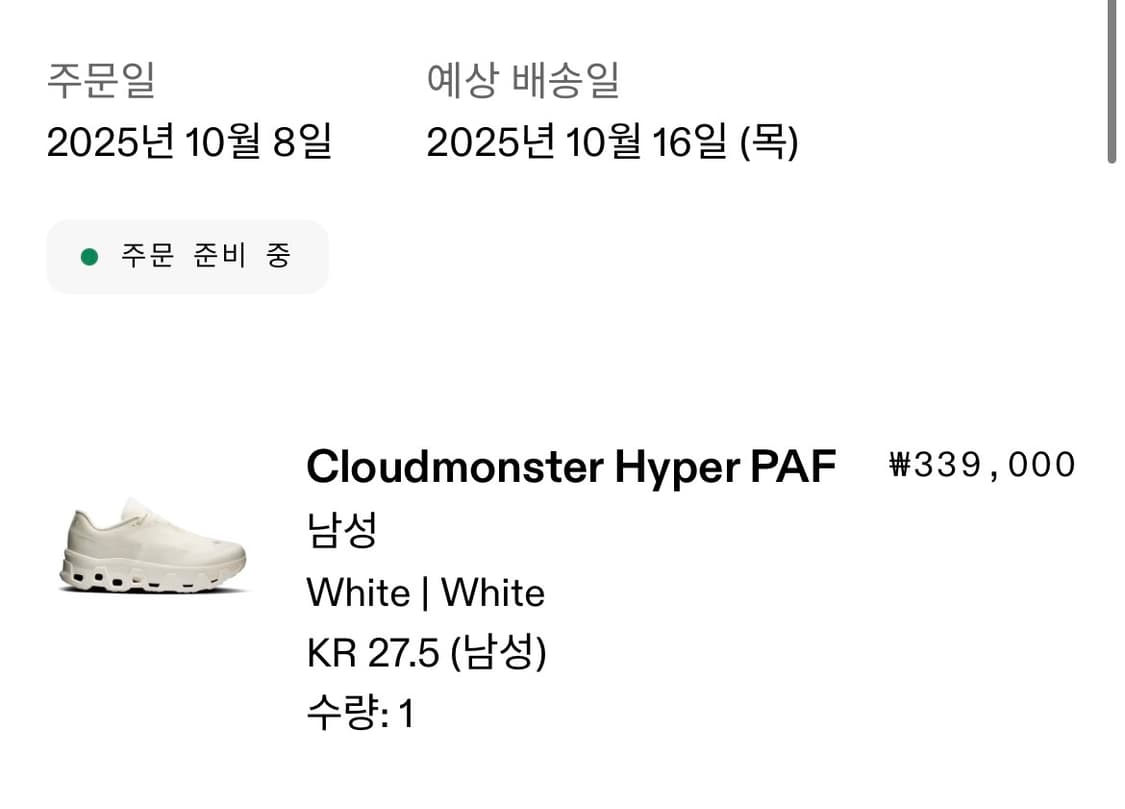This screenshot has width=1125, height=809.
Task: Click the White | White color text
Action: coord(425,593)
